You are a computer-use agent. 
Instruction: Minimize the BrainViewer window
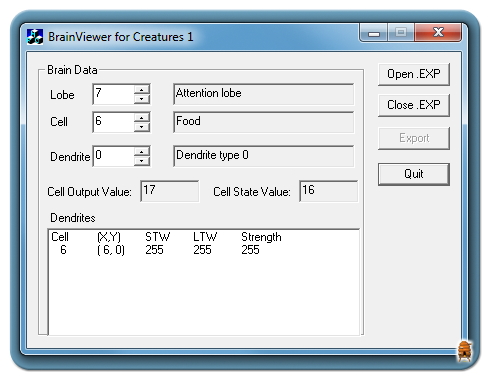pos(374,33)
